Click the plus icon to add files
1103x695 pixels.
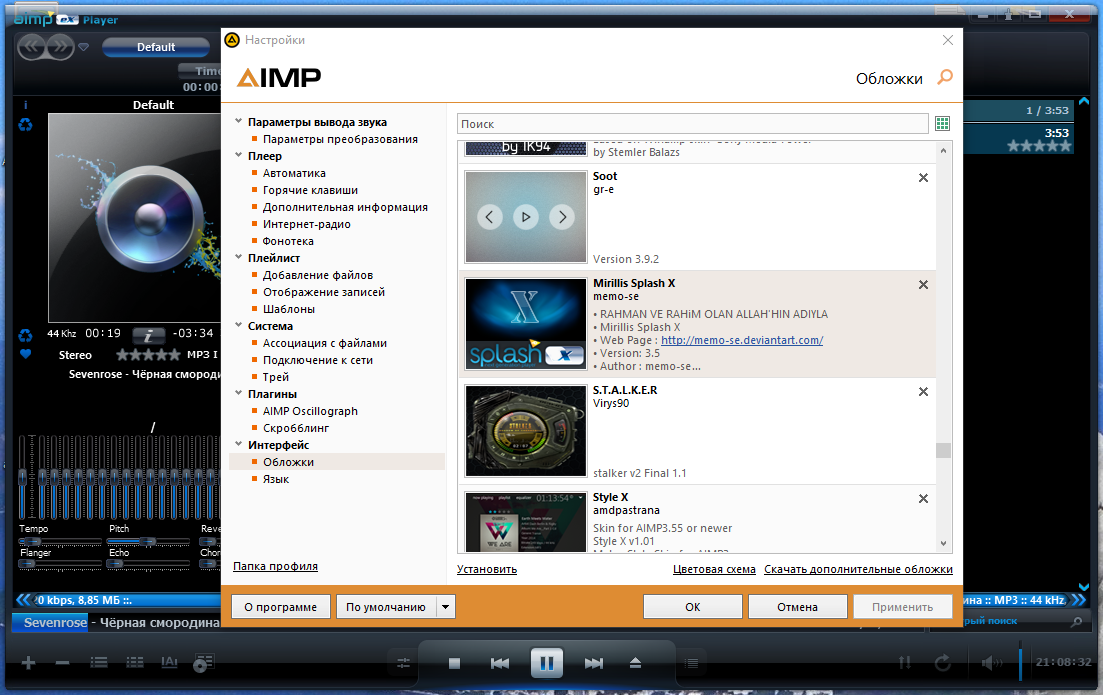28,663
